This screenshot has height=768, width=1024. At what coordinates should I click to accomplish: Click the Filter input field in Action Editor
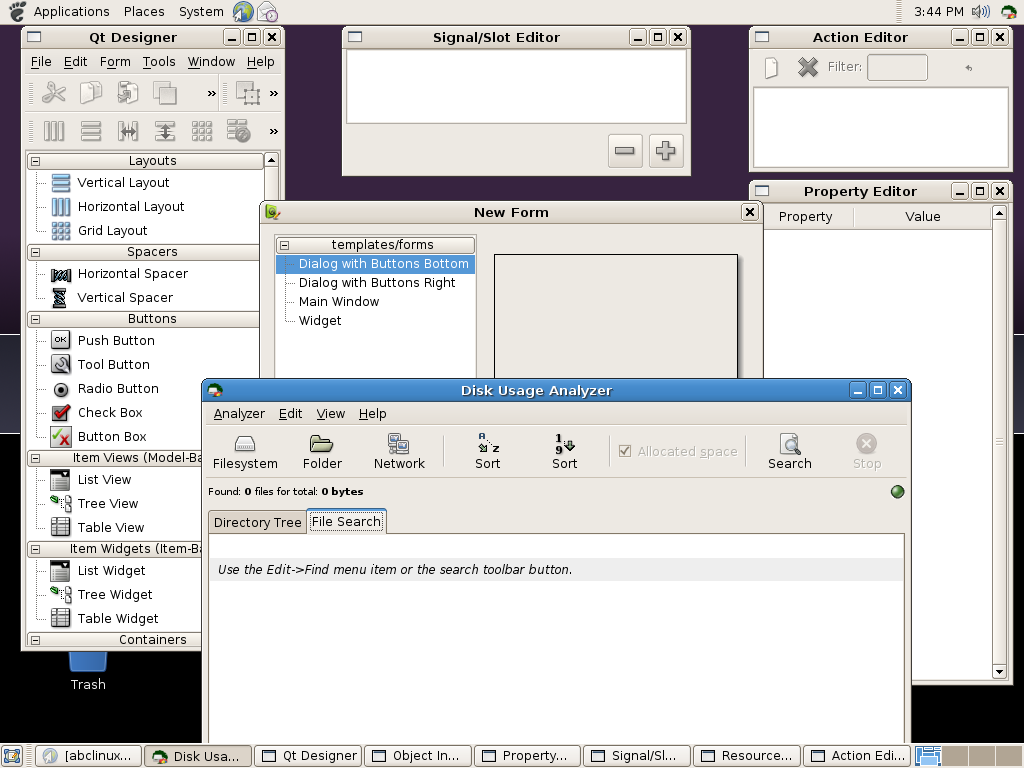coord(897,67)
